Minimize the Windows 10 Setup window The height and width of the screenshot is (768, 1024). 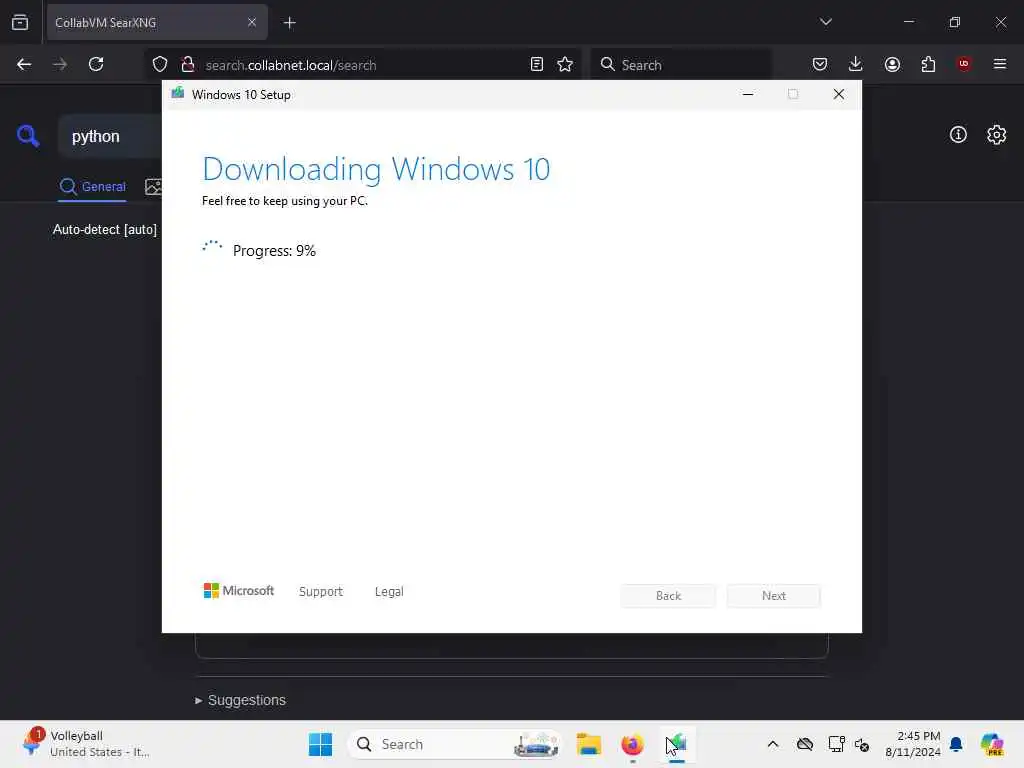click(748, 95)
